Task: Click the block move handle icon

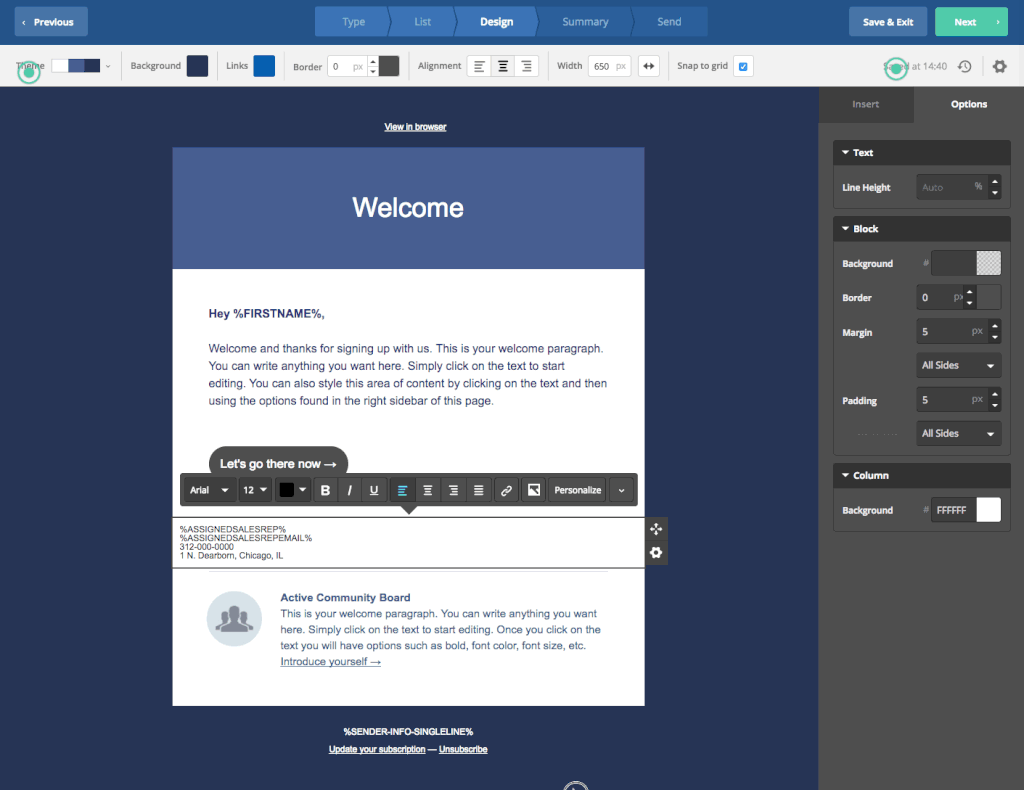Action: [x=656, y=529]
